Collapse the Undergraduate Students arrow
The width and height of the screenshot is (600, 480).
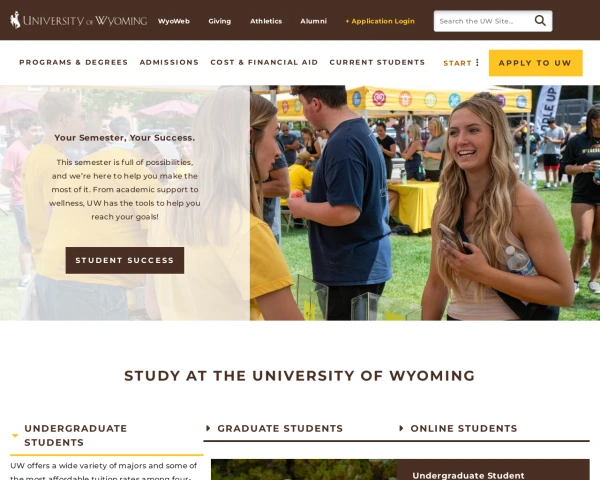(15, 436)
